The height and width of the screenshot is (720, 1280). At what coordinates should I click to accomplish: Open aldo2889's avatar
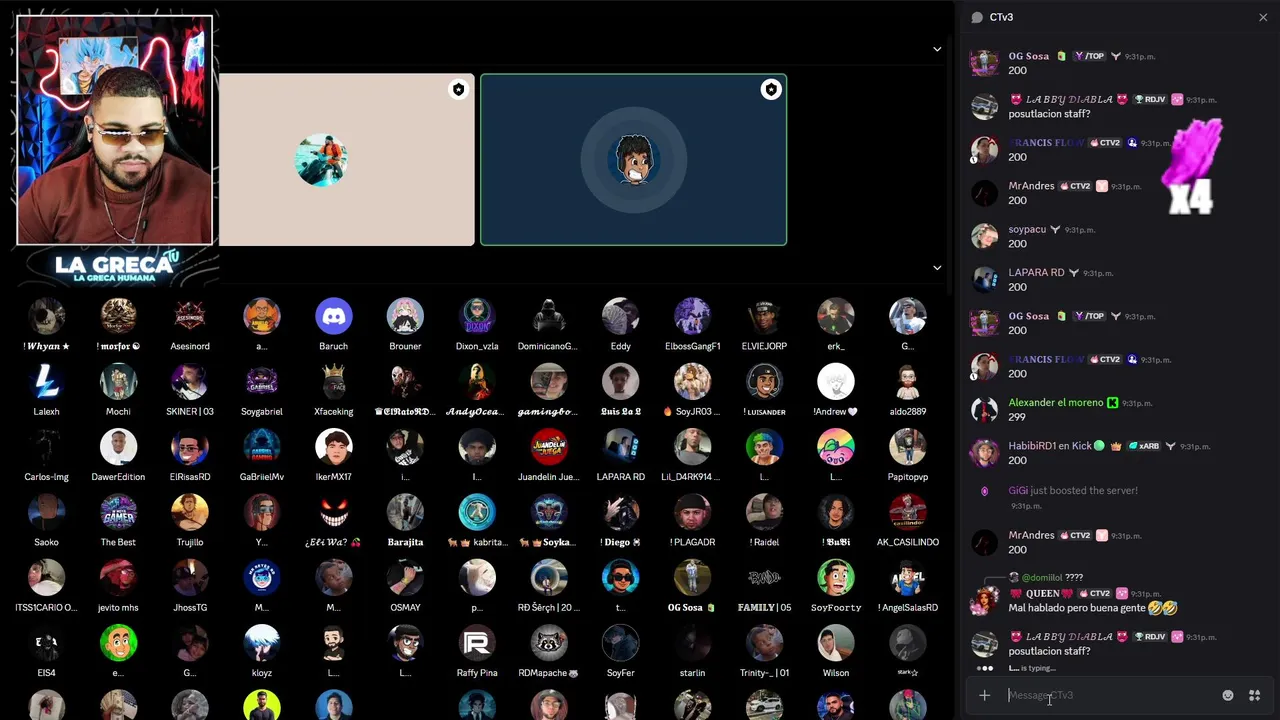tap(908, 381)
